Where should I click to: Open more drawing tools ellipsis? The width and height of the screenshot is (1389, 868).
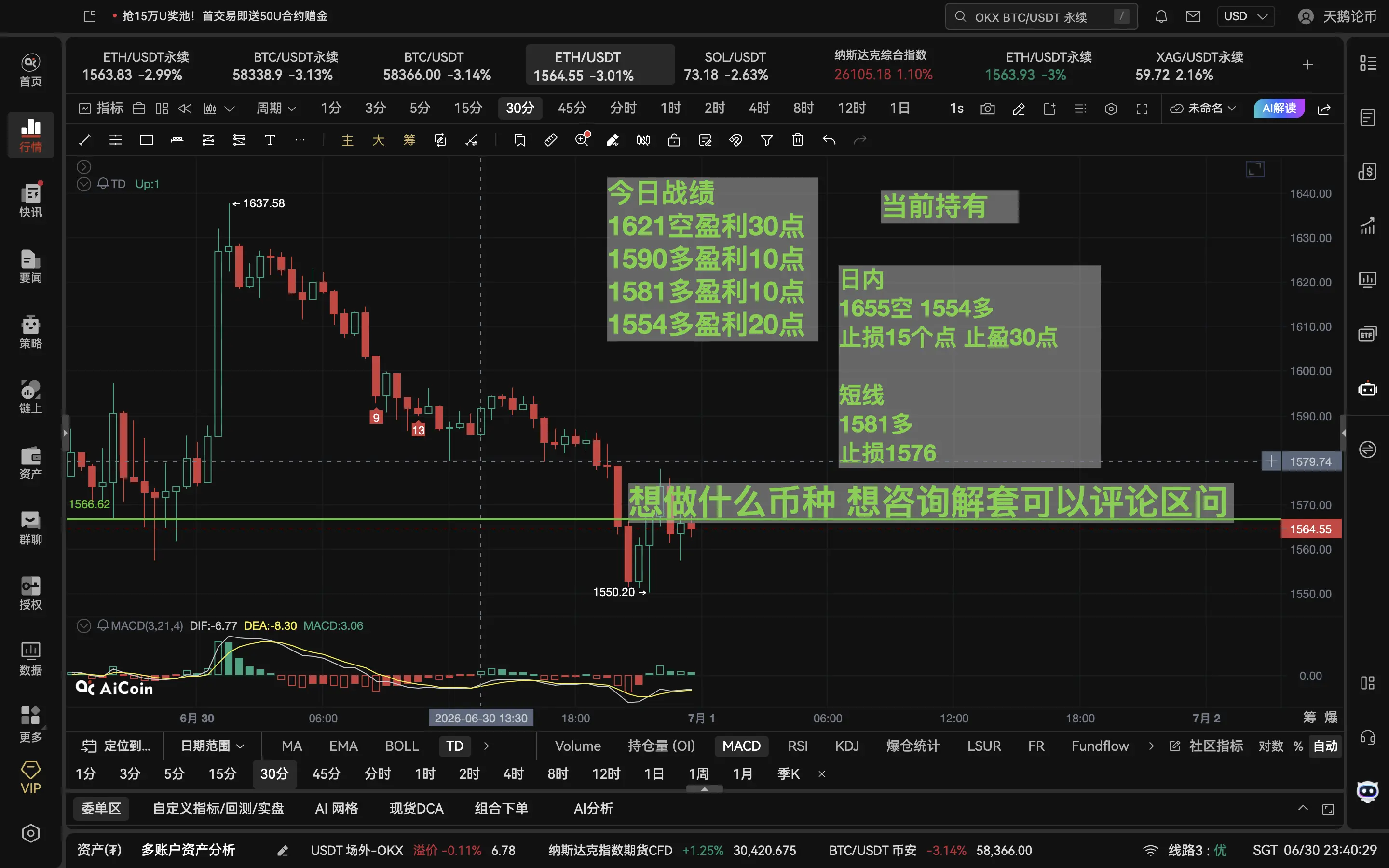[300, 140]
